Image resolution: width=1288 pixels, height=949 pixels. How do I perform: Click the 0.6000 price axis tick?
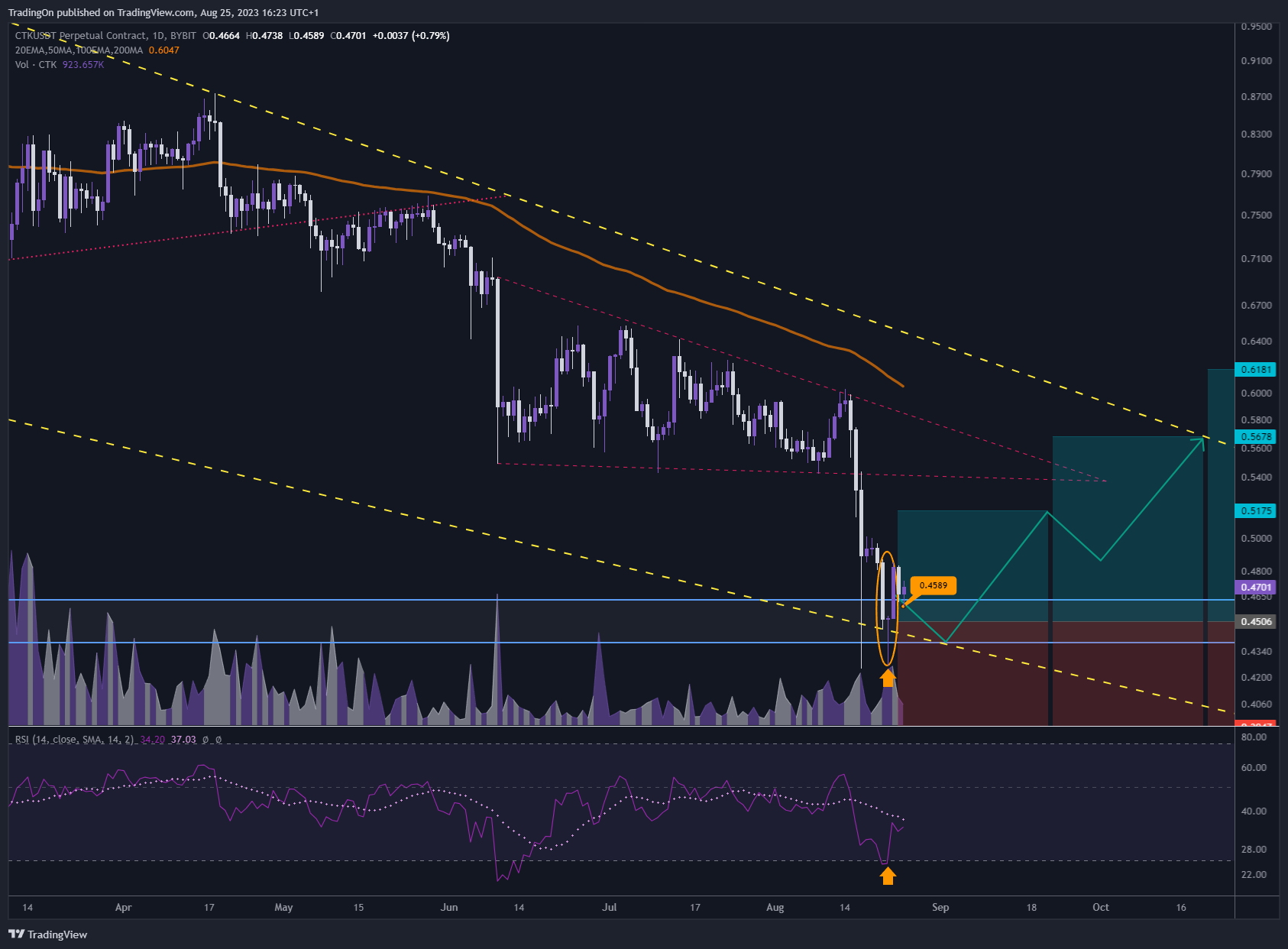point(1257,394)
